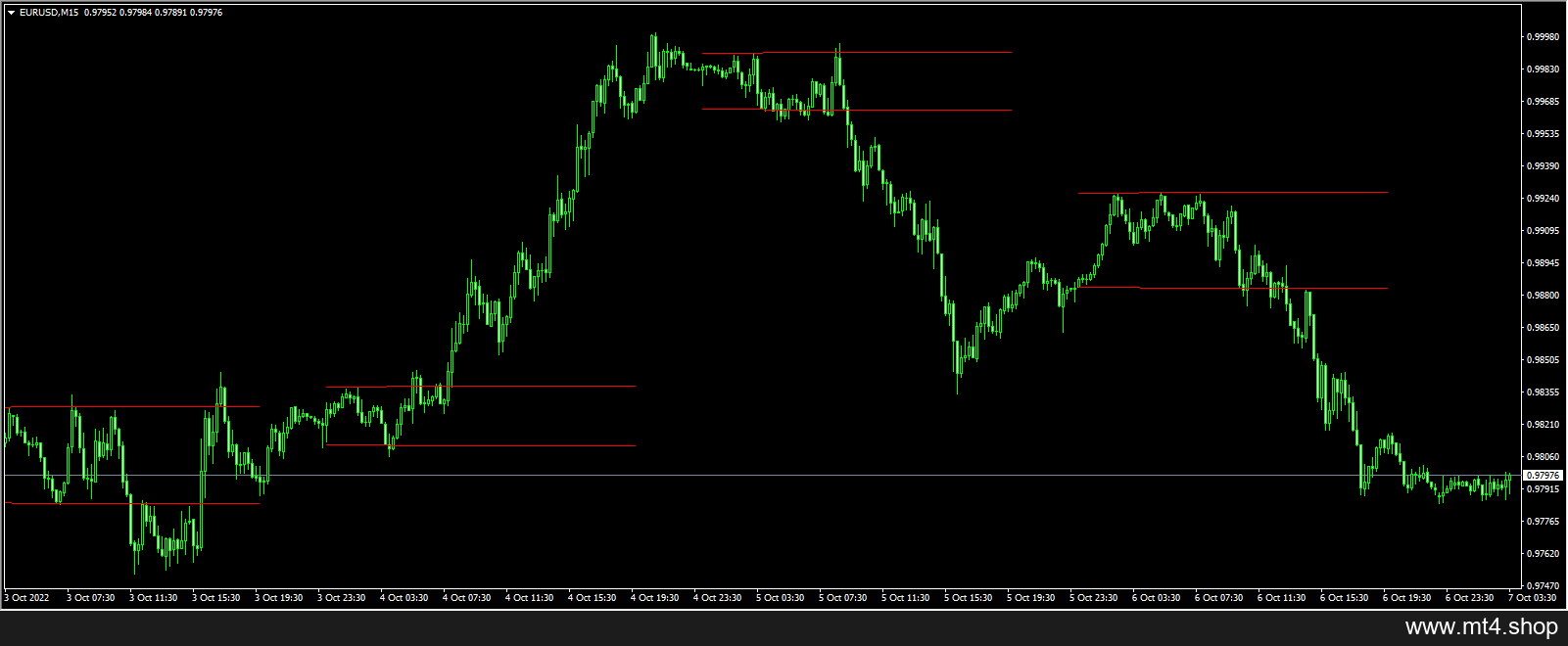Click time label 5 Oct 03:30
The width and height of the screenshot is (1568, 646).
(781, 598)
